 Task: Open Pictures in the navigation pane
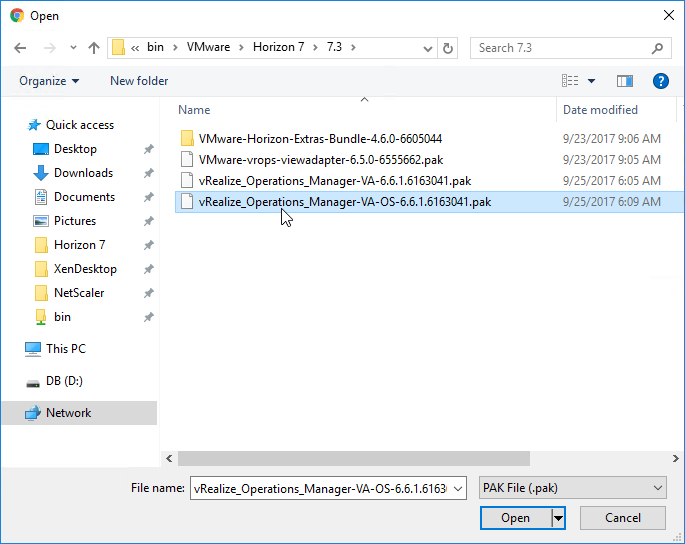click(75, 221)
